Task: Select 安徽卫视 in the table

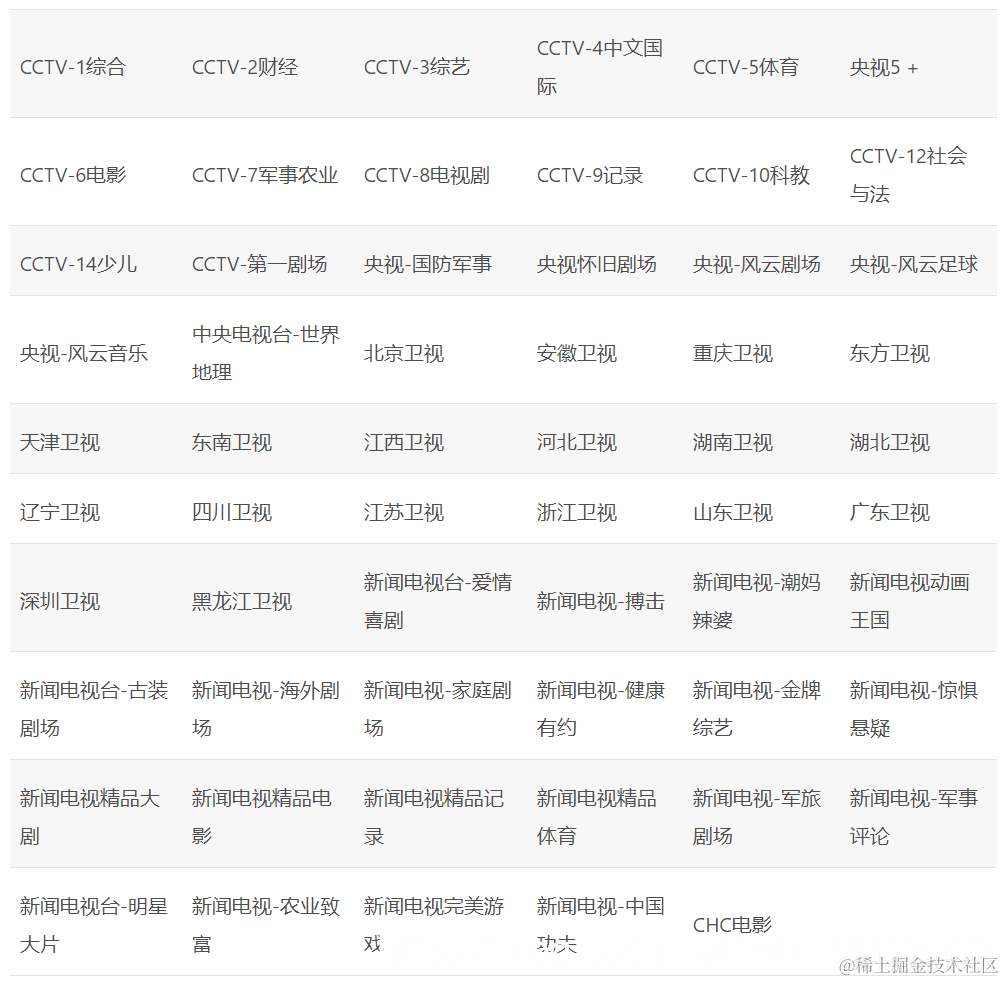Action: [x=577, y=353]
